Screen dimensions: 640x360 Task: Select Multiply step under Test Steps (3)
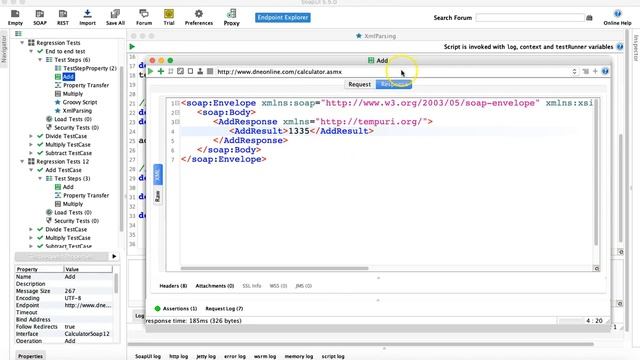tap(69, 204)
